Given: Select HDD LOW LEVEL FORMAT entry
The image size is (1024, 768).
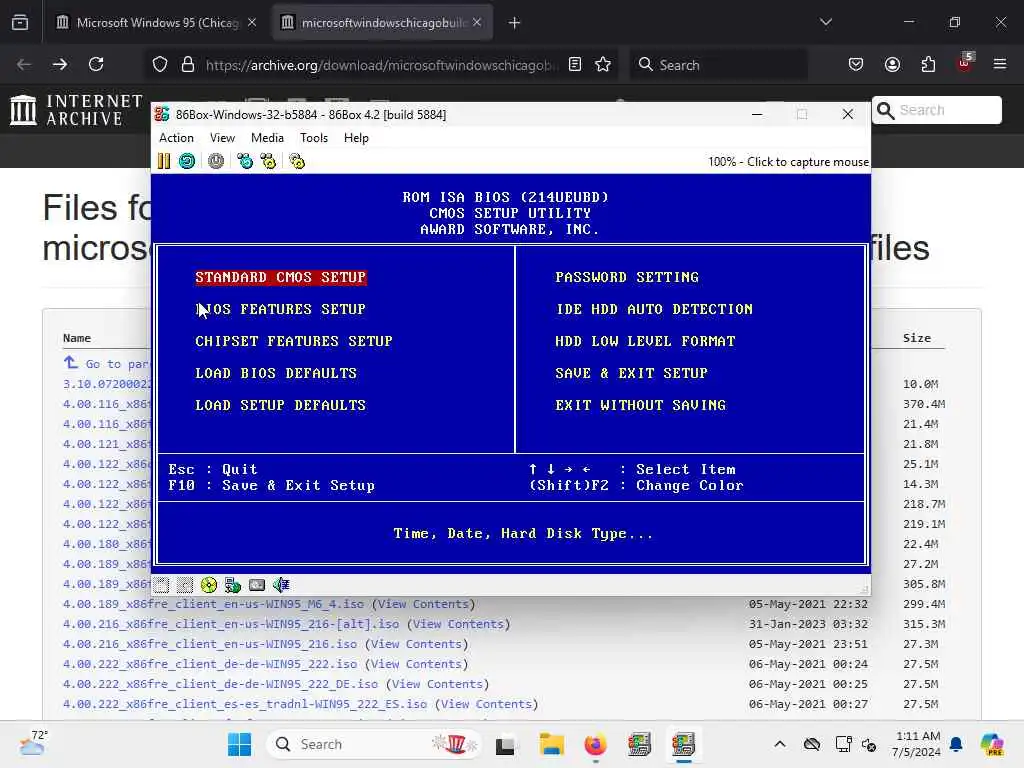Looking at the screenshot, I should tap(645, 342).
